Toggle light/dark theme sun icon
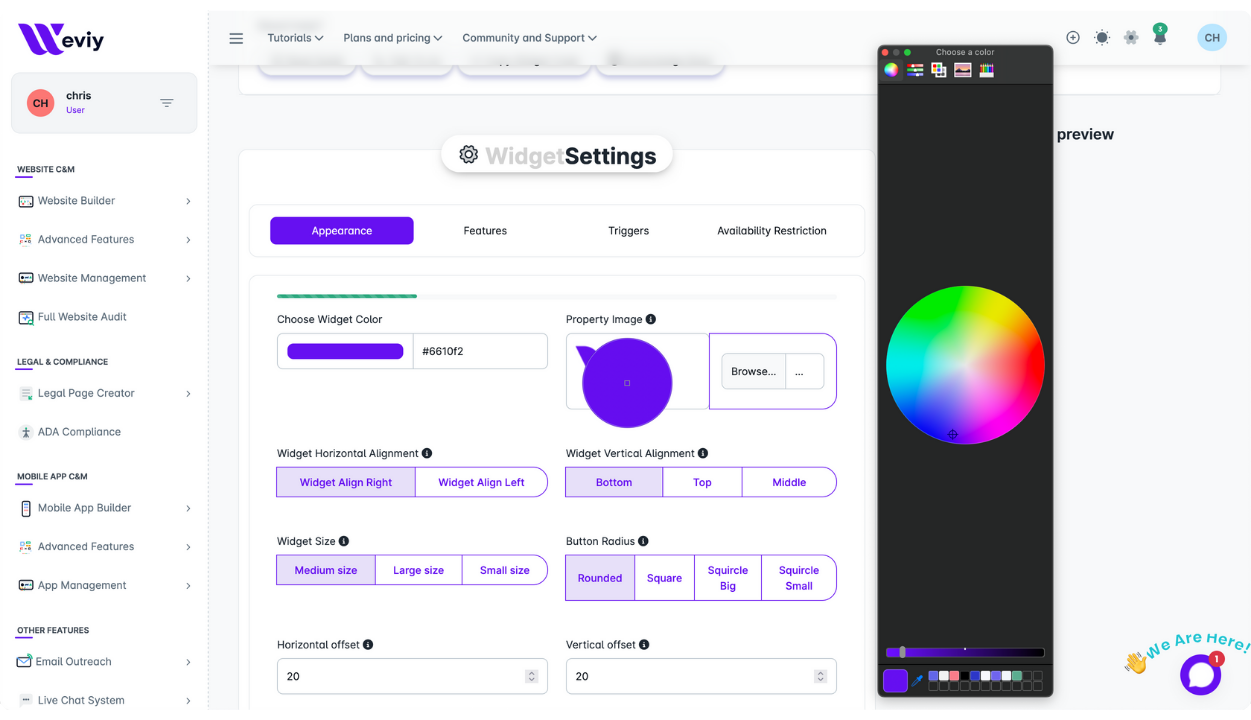 click(x=1102, y=38)
